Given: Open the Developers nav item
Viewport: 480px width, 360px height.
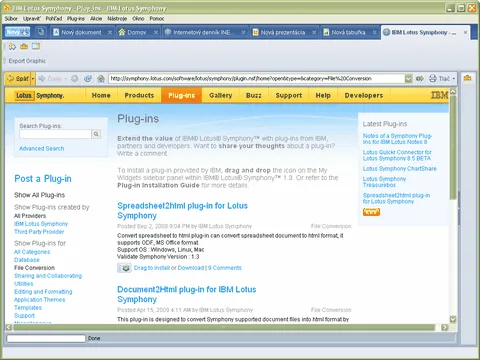Looking at the screenshot, I should 364,95.
